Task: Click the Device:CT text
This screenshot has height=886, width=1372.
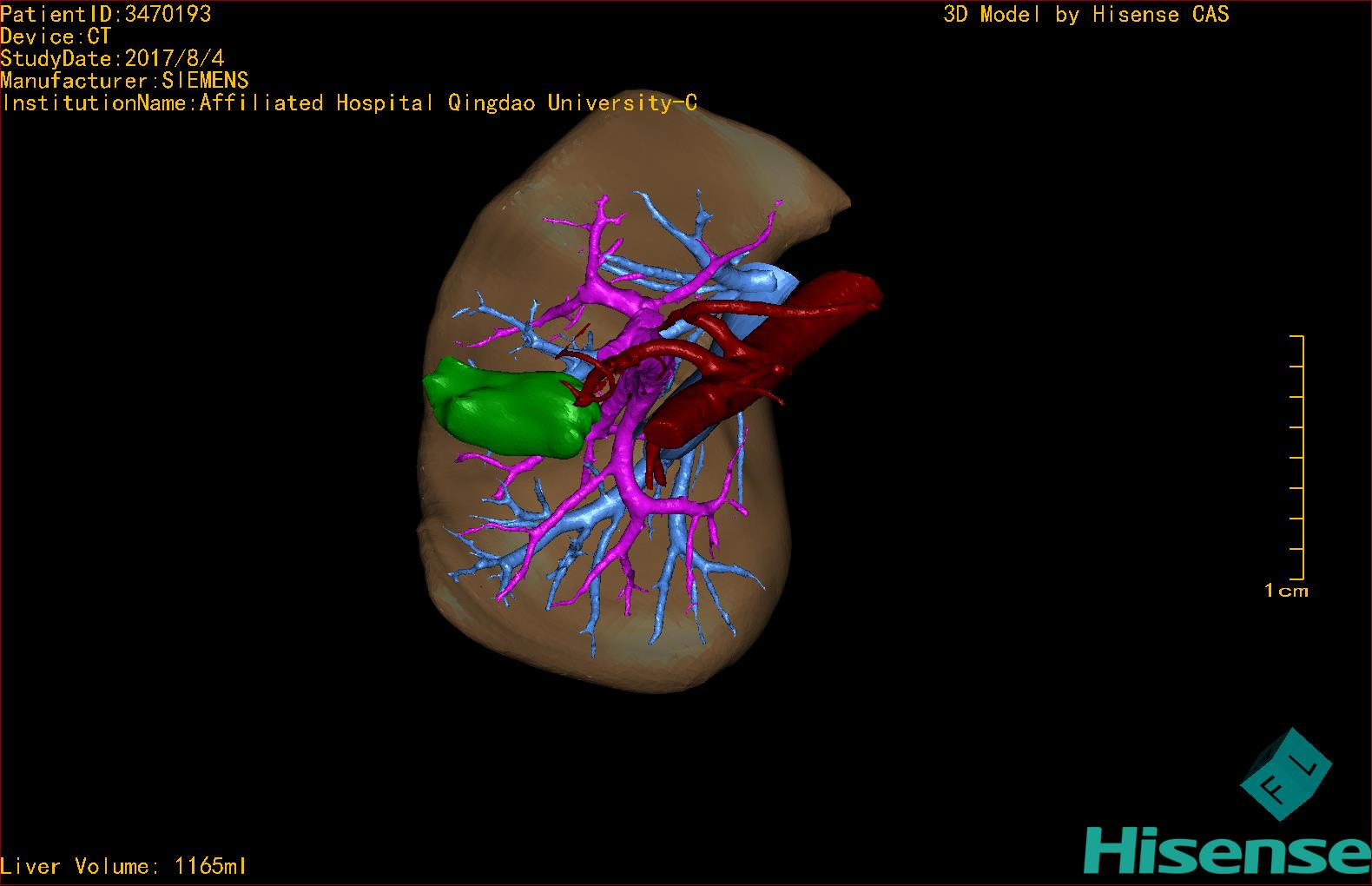Action: [56, 36]
